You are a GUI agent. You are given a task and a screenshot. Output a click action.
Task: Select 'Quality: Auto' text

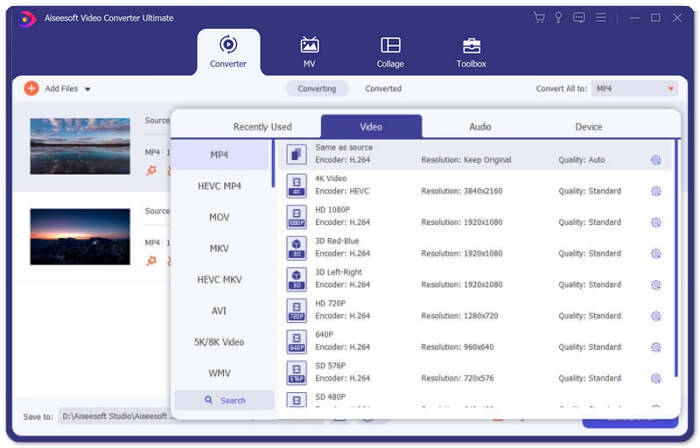[582, 160]
